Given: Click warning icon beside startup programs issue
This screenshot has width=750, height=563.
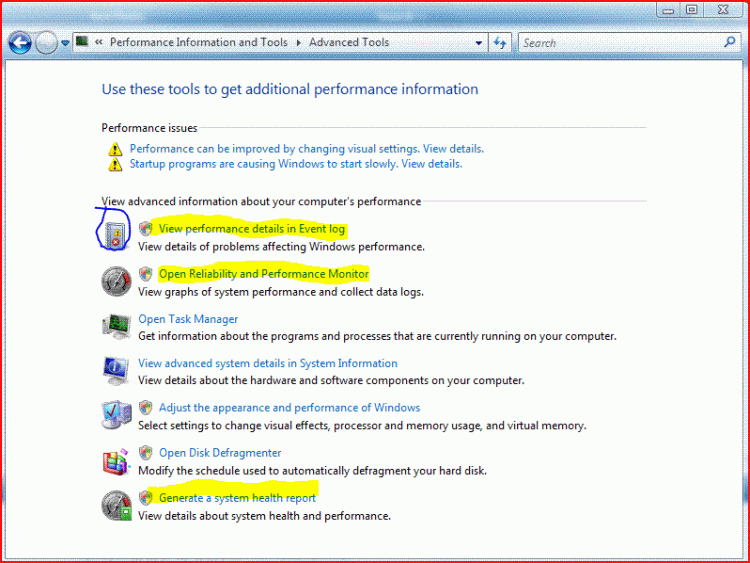Looking at the screenshot, I should (x=115, y=165).
